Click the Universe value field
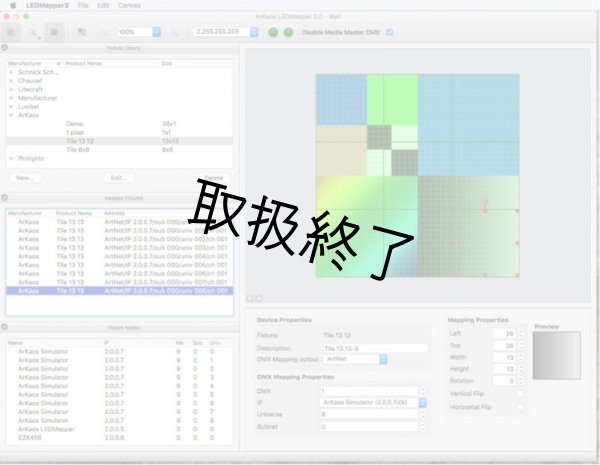 [370, 414]
